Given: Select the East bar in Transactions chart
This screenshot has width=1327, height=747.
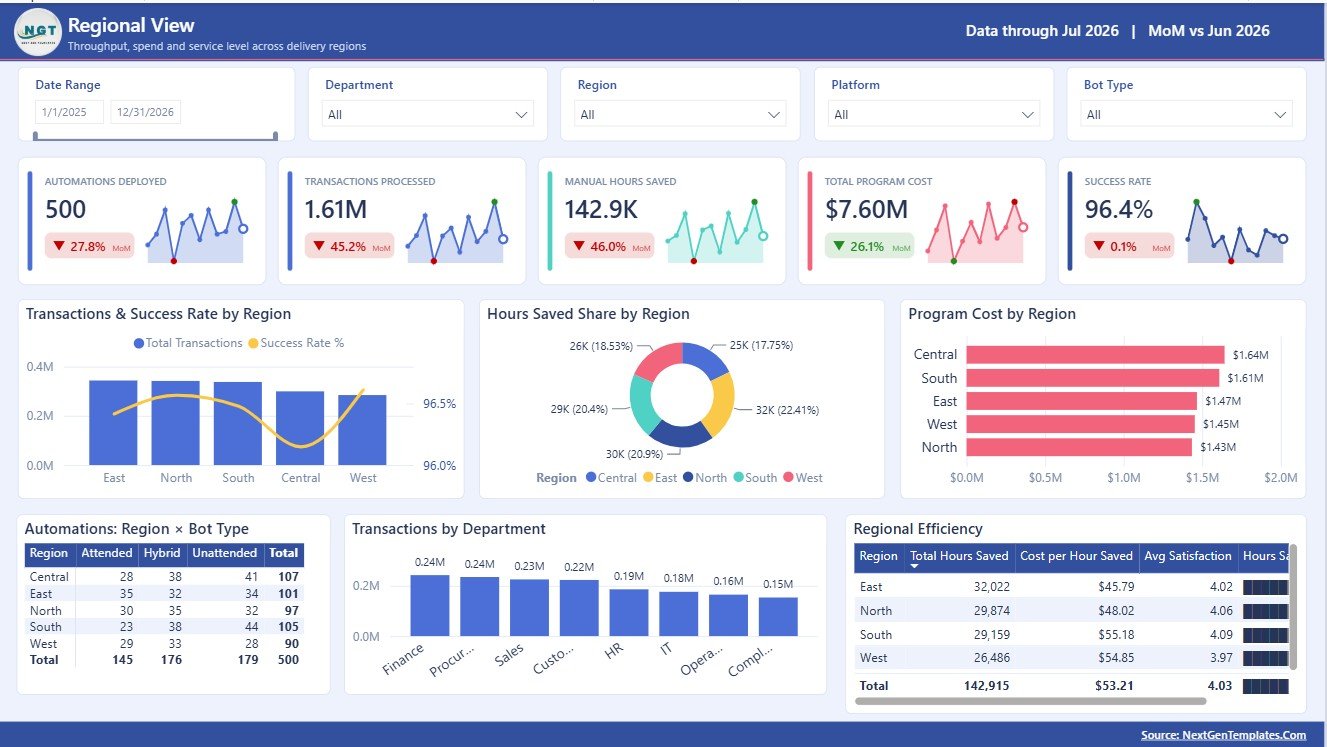Looking at the screenshot, I should tap(113, 422).
